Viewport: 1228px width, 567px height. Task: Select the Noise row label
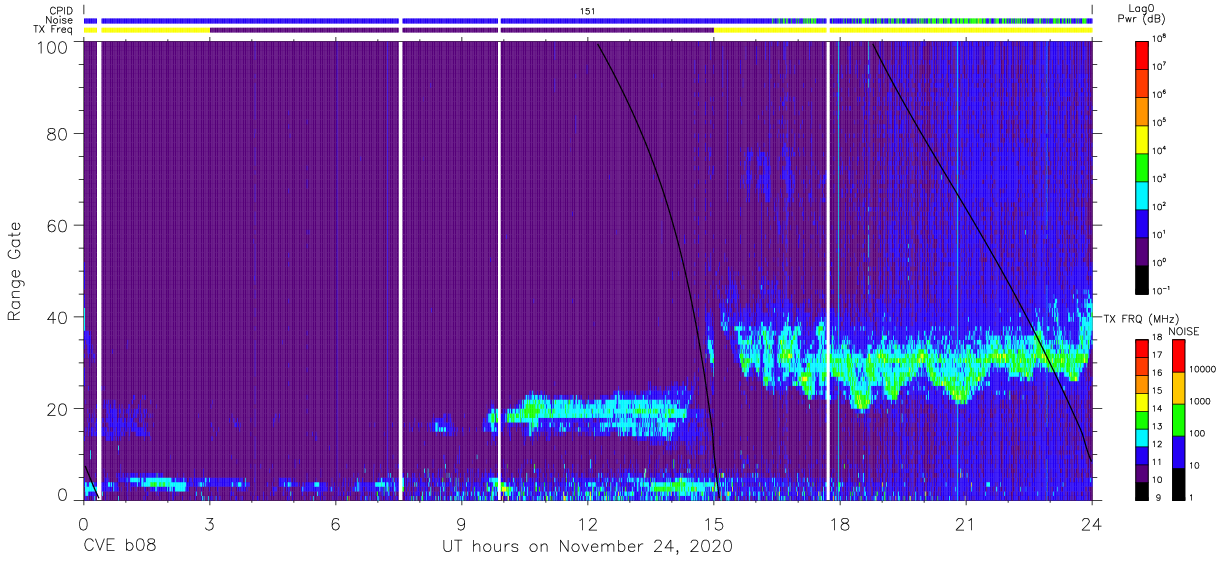click(x=60, y=20)
